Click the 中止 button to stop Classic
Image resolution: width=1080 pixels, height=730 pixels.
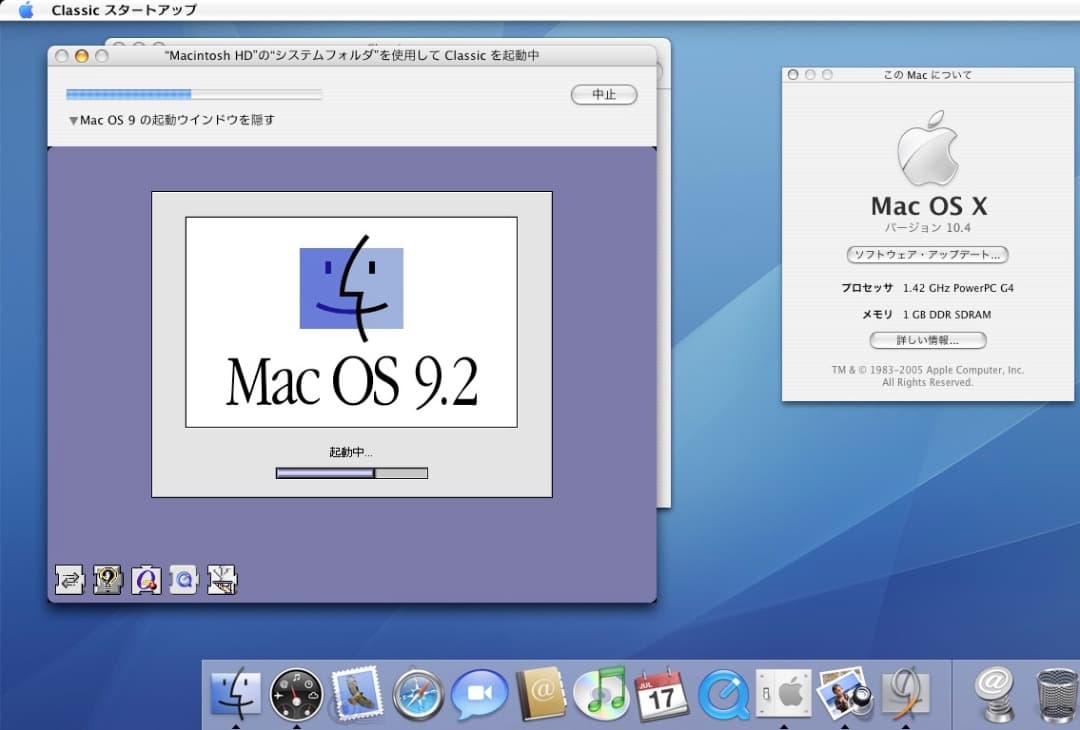604,94
